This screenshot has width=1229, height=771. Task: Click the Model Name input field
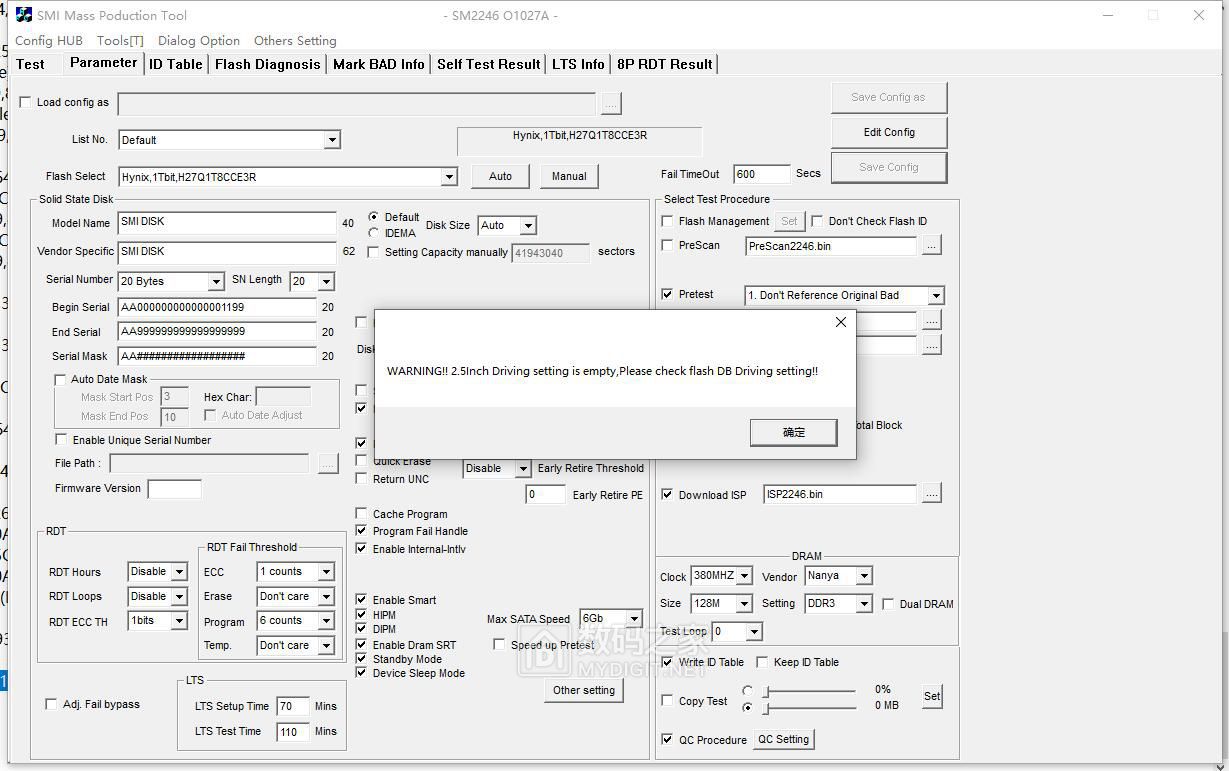tap(227, 223)
